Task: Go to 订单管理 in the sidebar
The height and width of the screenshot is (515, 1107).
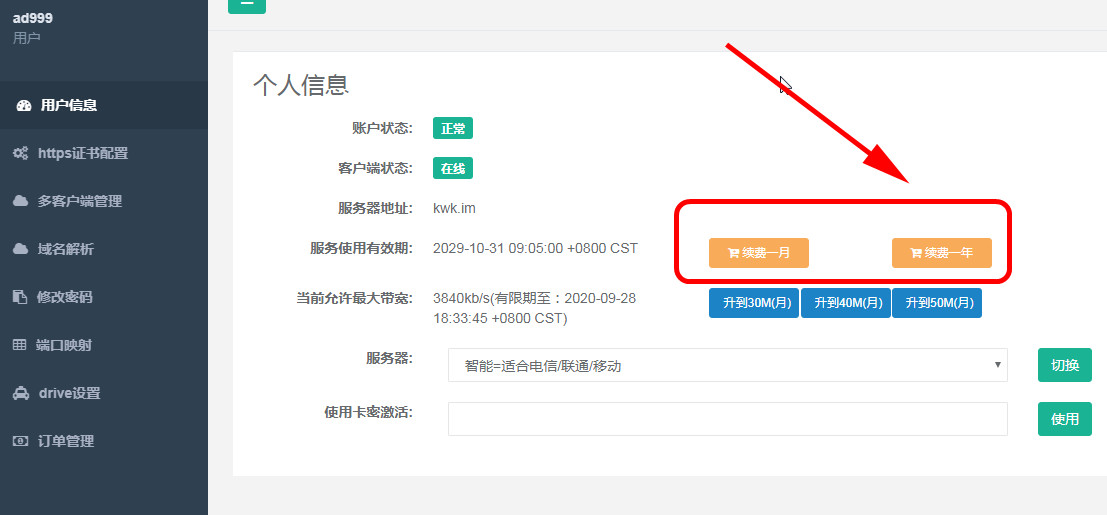Action: [x=65, y=441]
